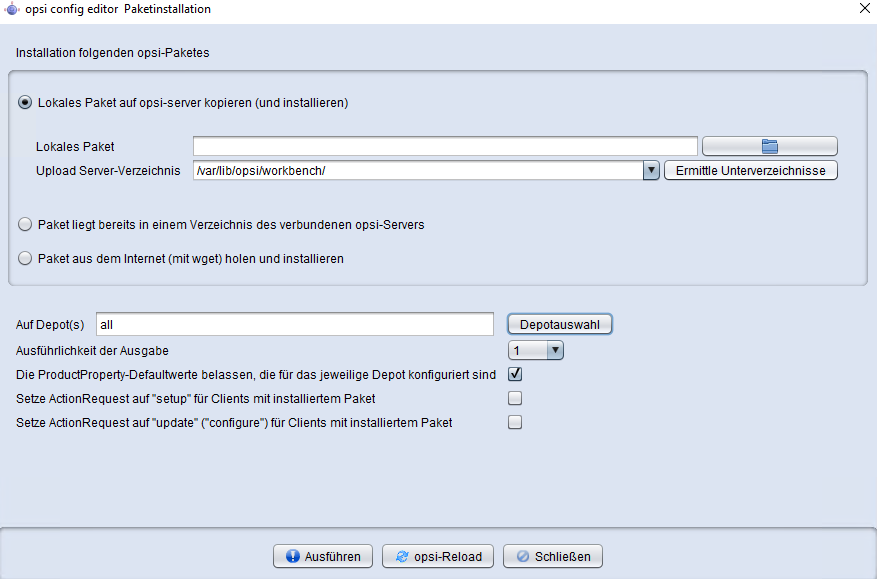
Task: Select 'Lokales Paket auf opsi-server kopieren' radio button
Action: coord(25,102)
